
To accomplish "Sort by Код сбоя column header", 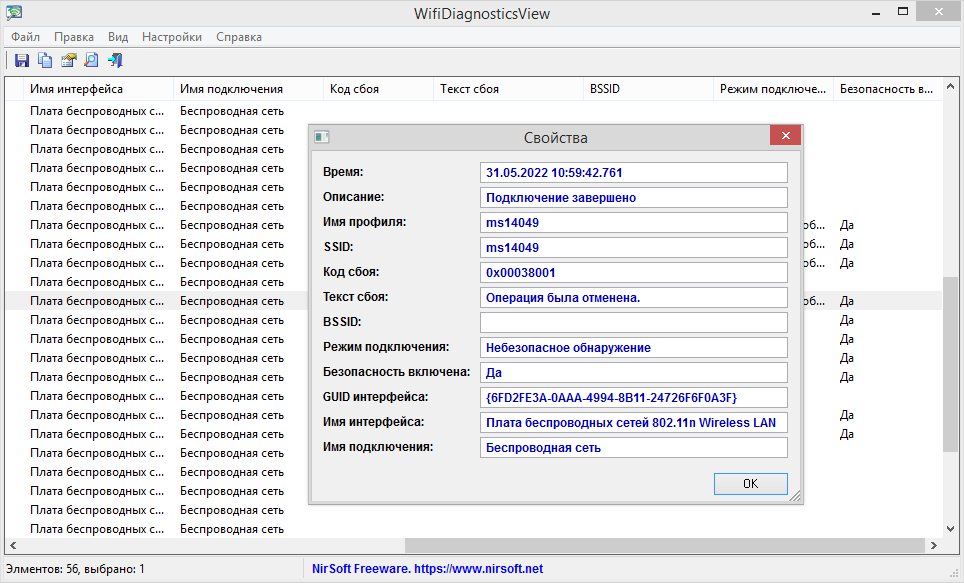I will tap(378, 89).
